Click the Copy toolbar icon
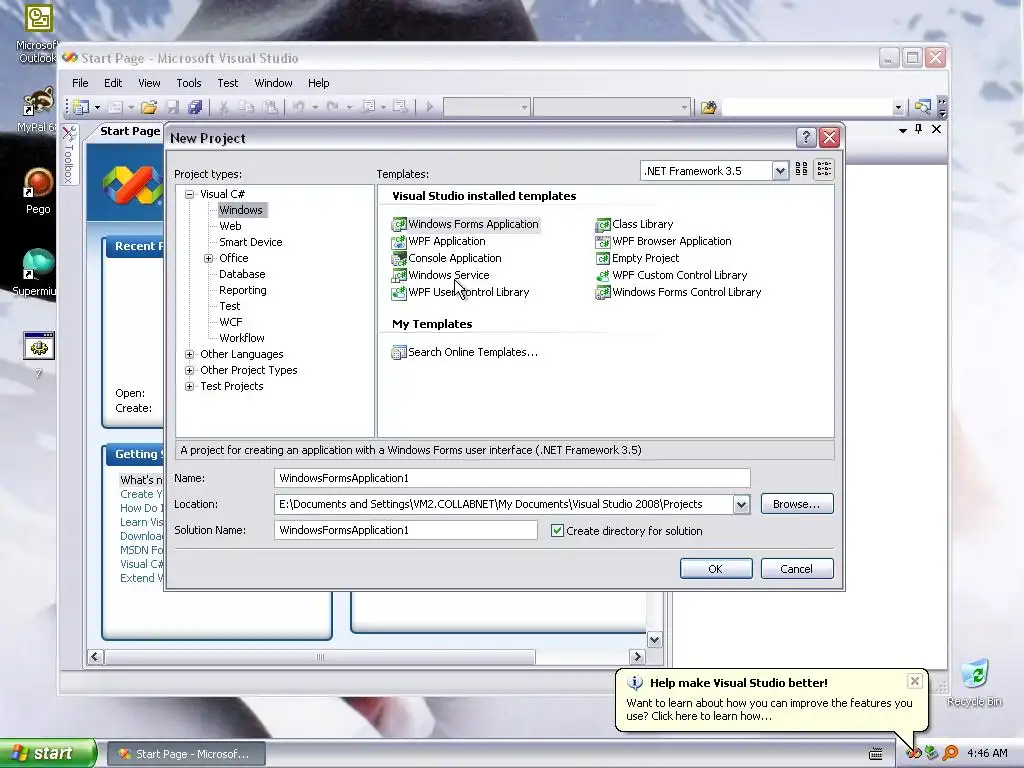 [246, 106]
